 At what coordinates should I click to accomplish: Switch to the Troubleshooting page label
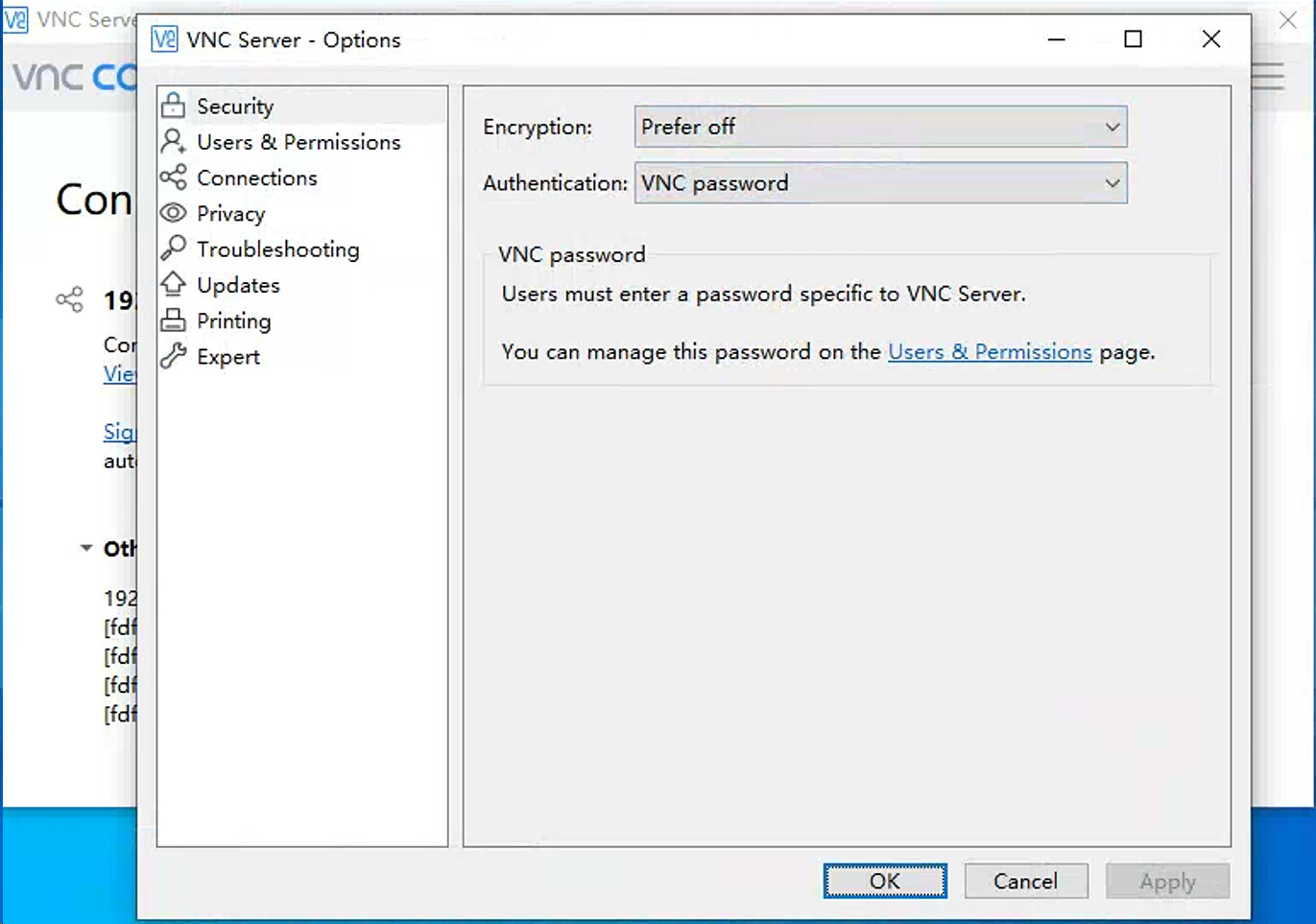tap(277, 249)
